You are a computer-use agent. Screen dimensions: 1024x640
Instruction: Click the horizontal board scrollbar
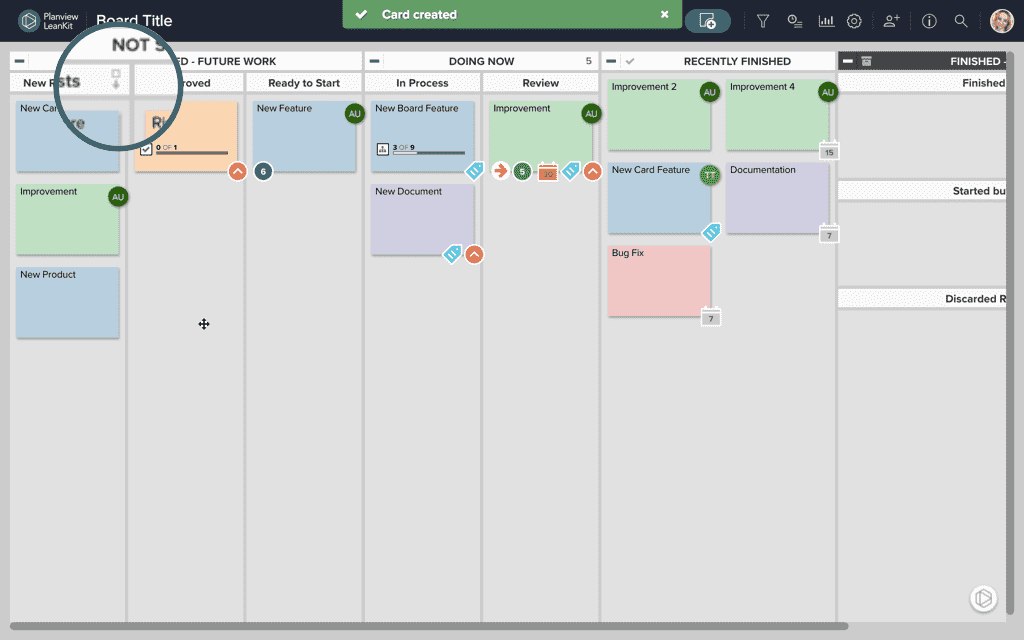(429, 626)
